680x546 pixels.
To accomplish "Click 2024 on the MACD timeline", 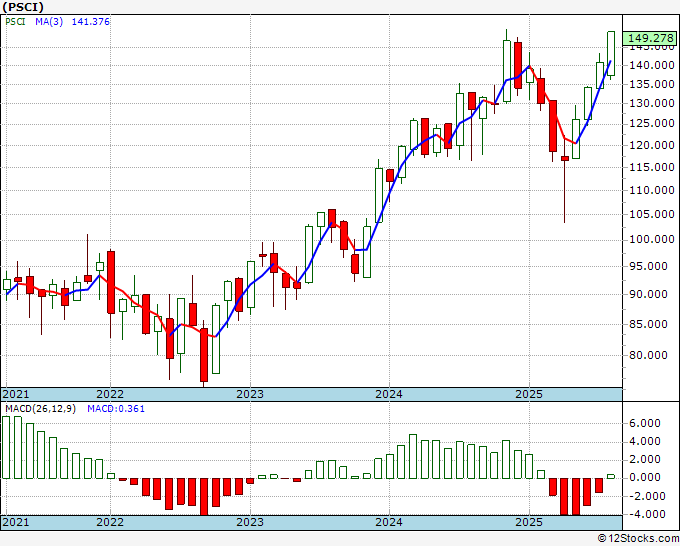I will 389,522.
